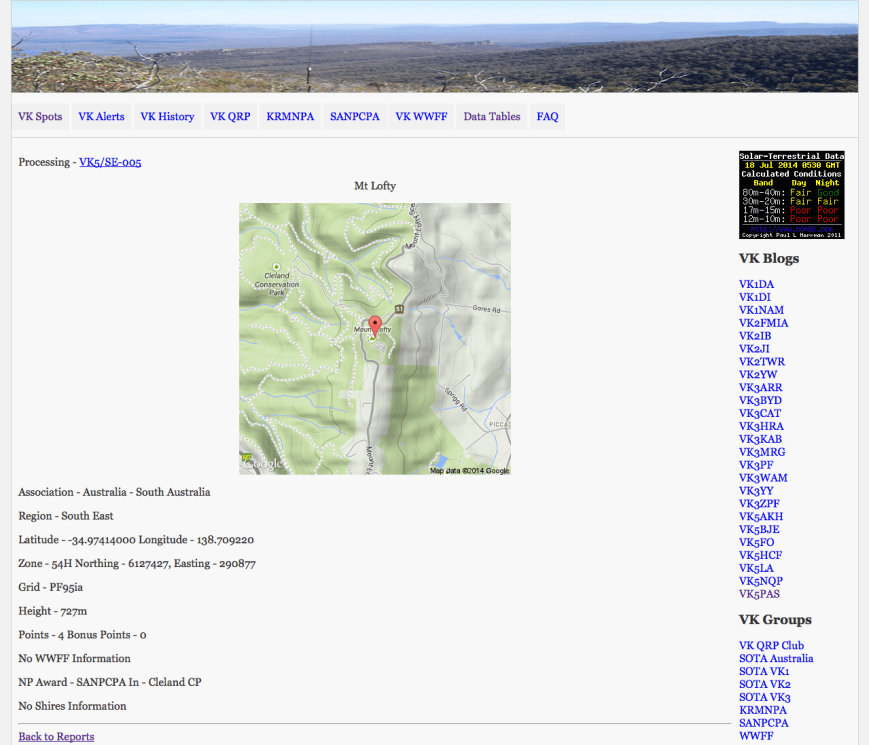Switch to the VK Spots tab
Screen dimensions: 869x745
(x=40, y=116)
